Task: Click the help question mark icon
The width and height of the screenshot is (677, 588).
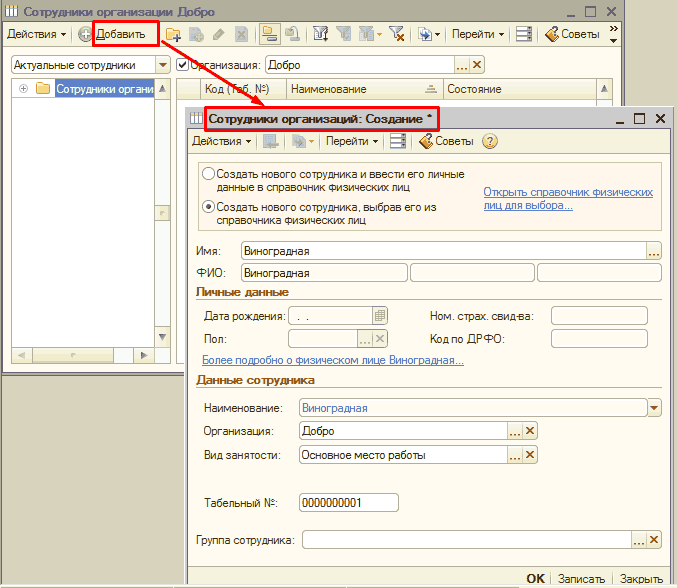Action: tap(489, 141)
